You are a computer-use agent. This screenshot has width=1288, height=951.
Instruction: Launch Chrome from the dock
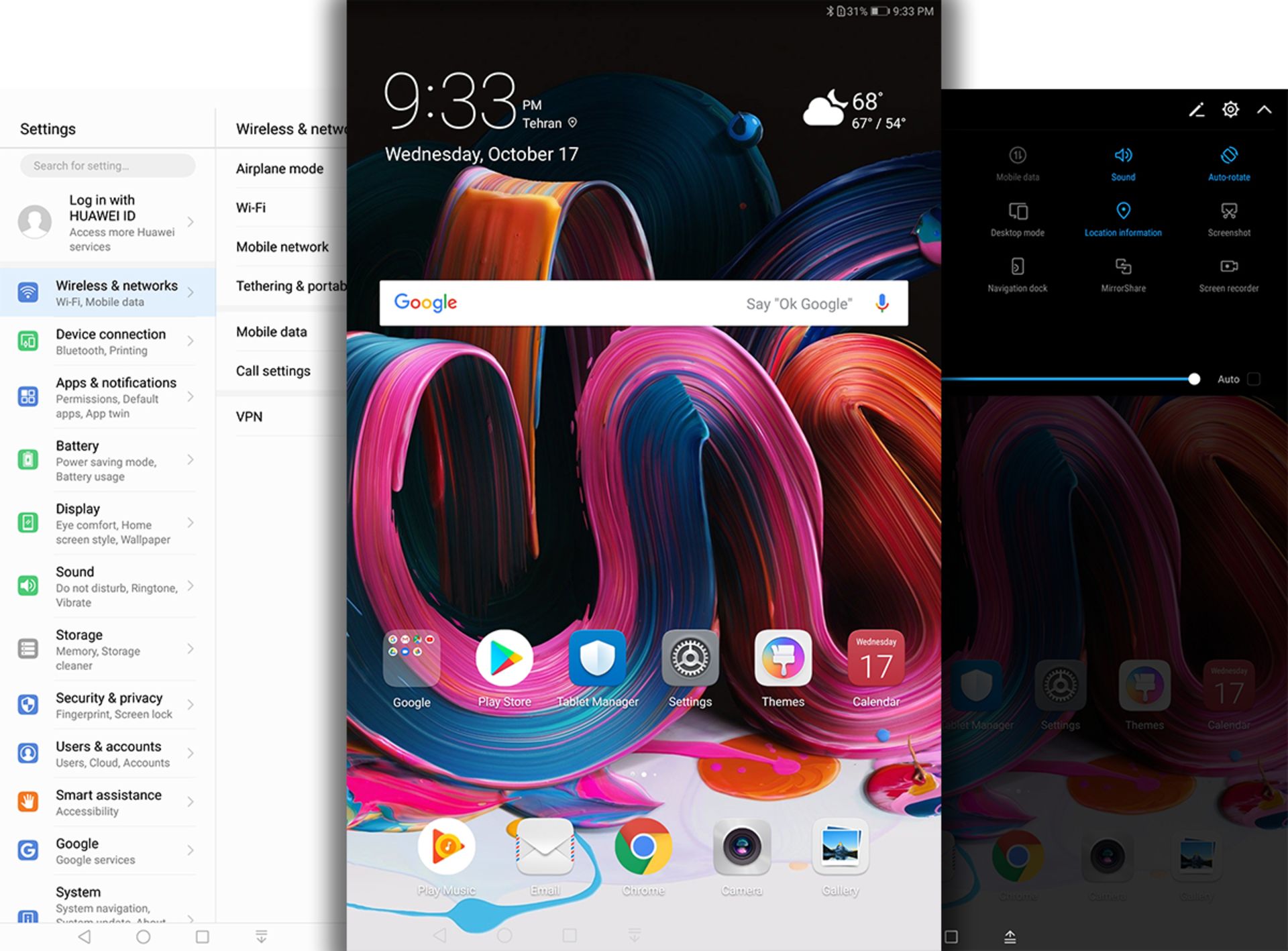[x=643, y=847]
